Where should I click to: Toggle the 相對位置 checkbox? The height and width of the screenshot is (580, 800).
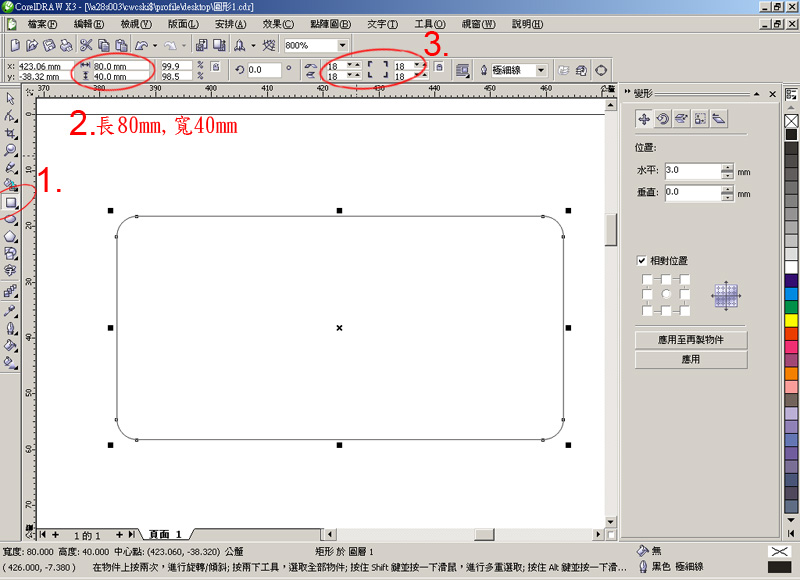(641, 261)
